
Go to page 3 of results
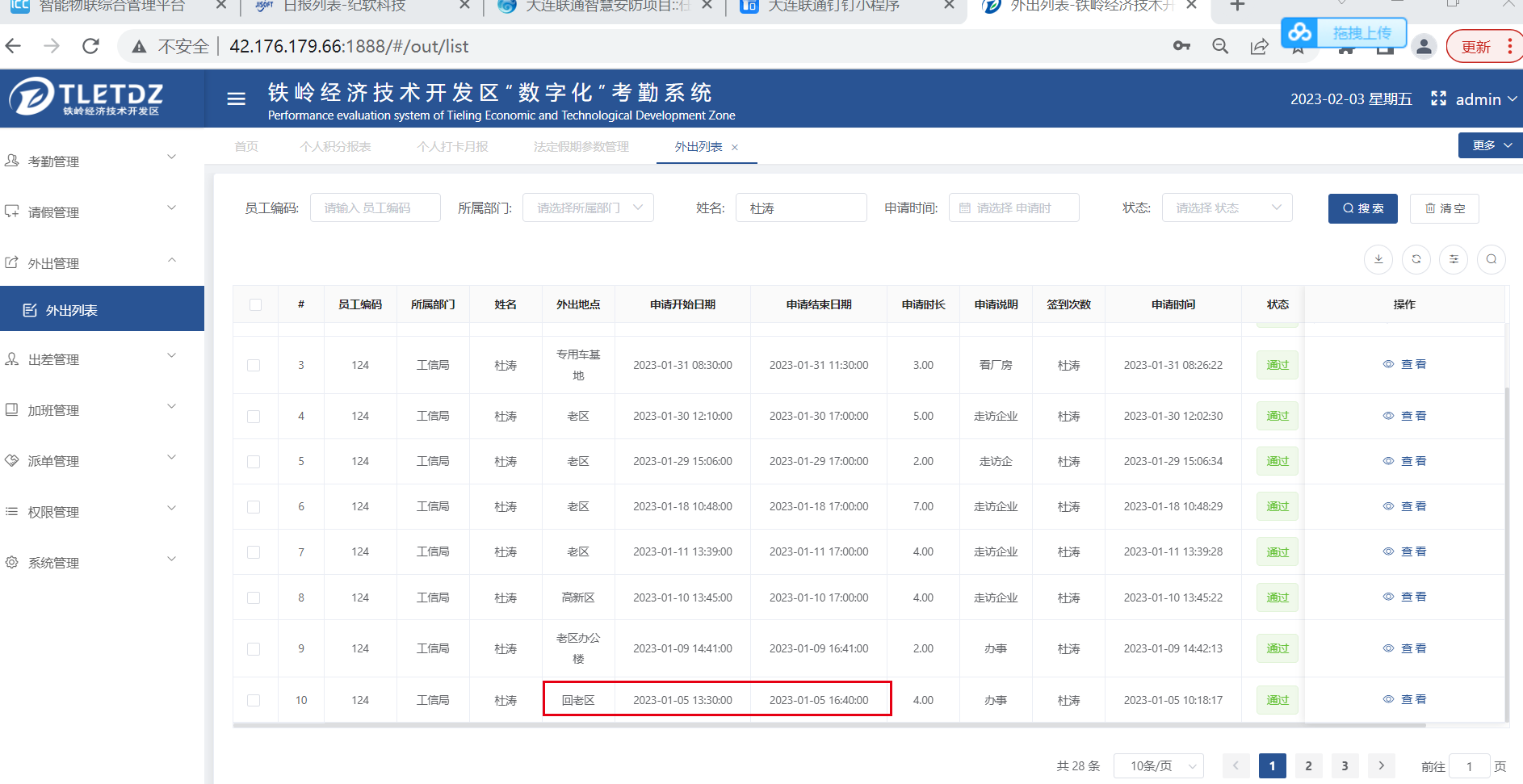[1345, 765]
